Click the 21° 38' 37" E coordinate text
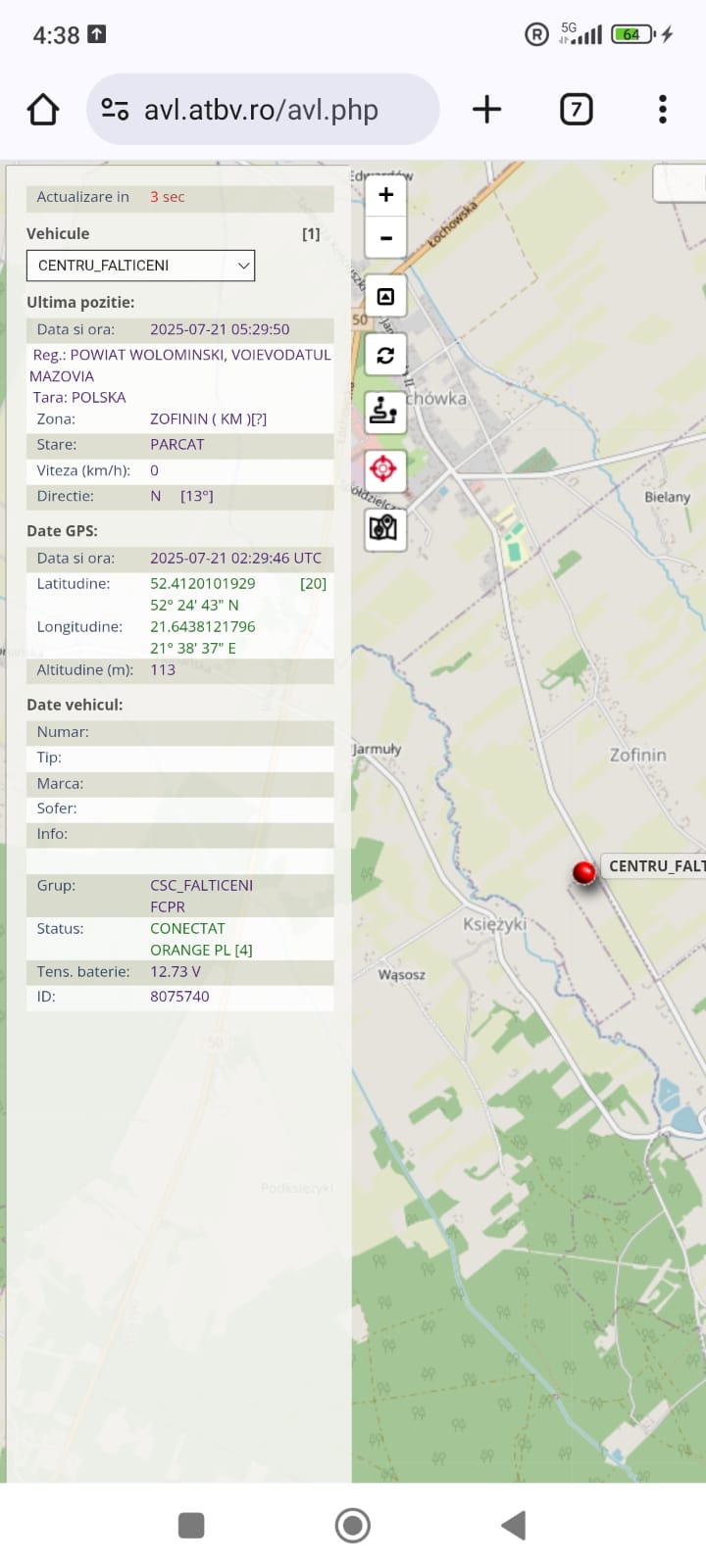 pos(193,648)
